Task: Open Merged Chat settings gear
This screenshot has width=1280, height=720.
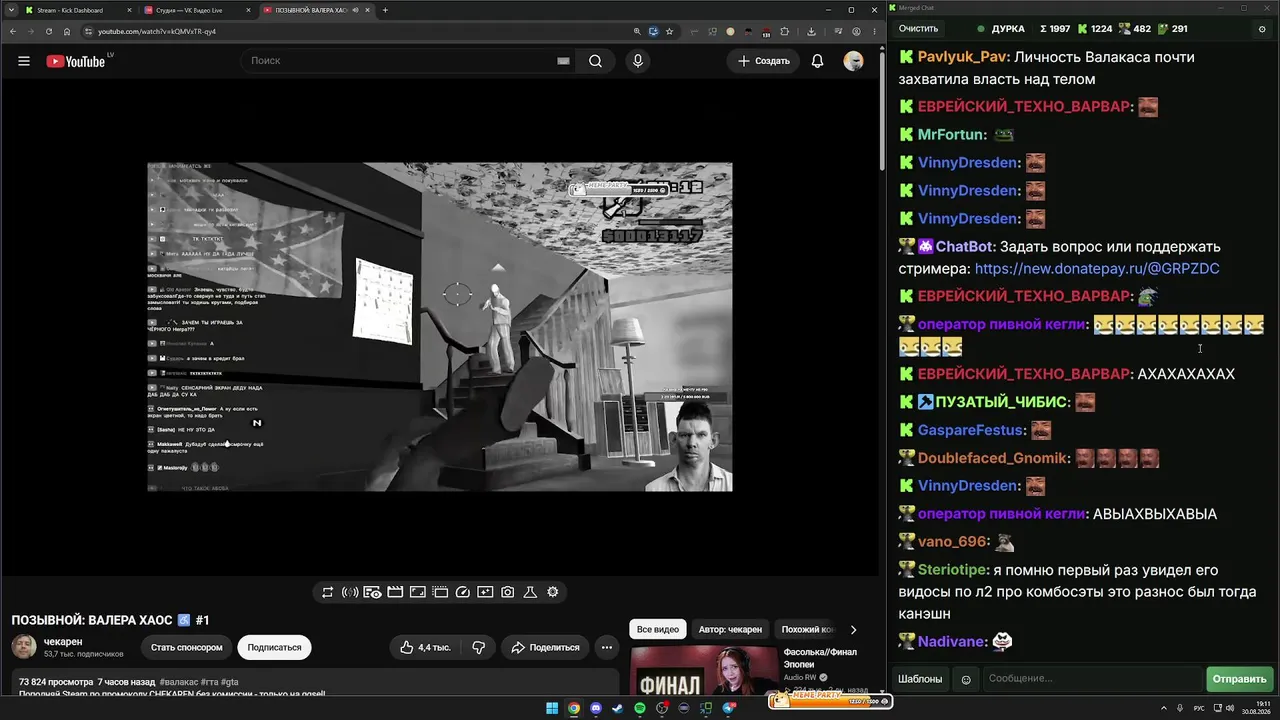Action: pyautogui.click(x=1262, y=29)
